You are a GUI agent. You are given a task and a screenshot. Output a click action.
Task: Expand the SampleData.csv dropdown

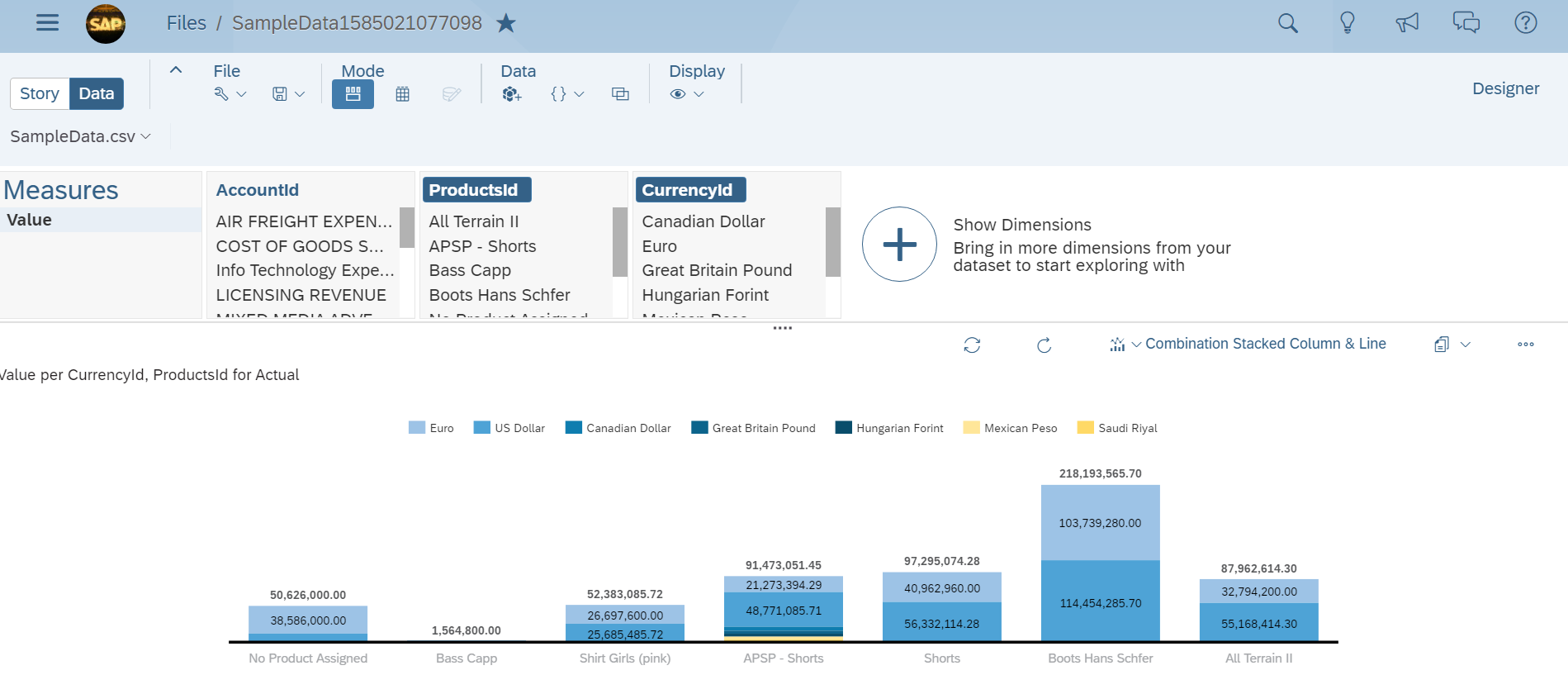pyautogui.click(x=80, y=136)
